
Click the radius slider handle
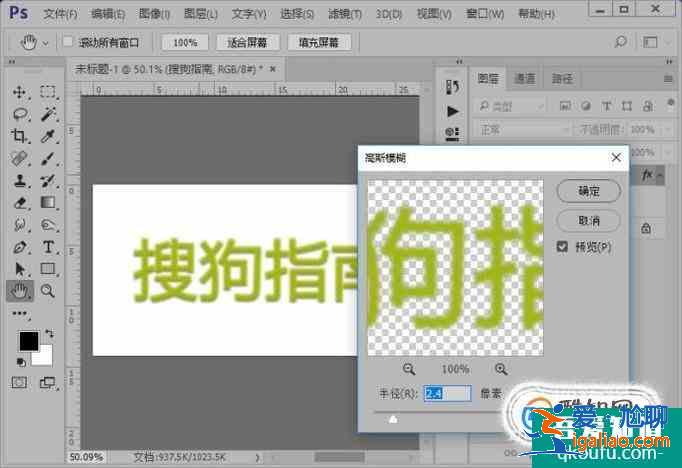click(393, 420)
